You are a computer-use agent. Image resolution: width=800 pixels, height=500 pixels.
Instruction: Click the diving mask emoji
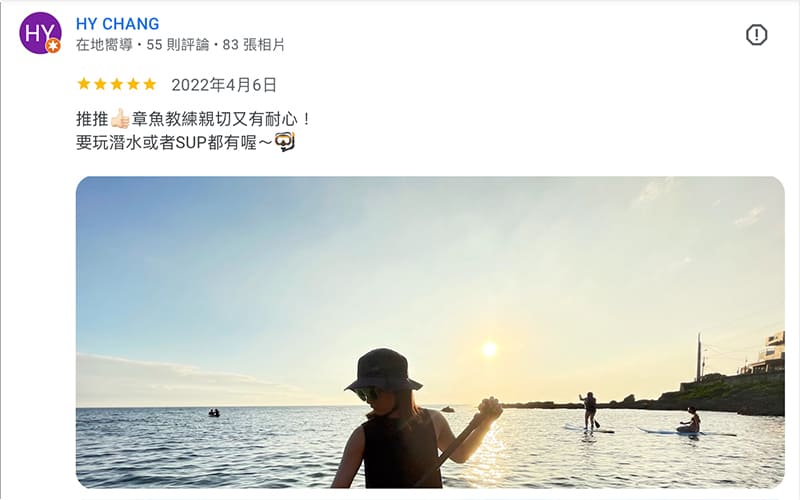285,142
